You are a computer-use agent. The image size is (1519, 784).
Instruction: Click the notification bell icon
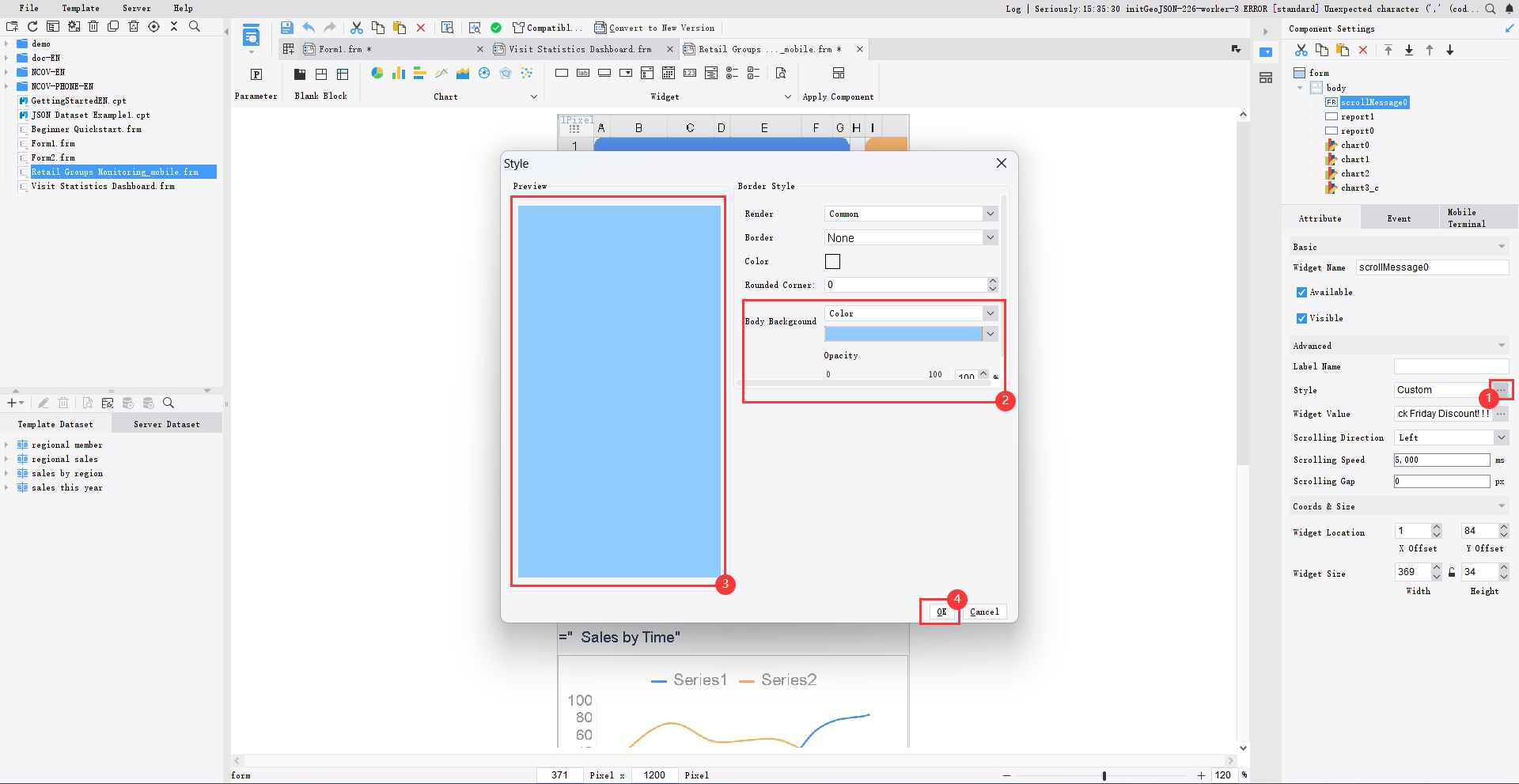coord(1509,9)
